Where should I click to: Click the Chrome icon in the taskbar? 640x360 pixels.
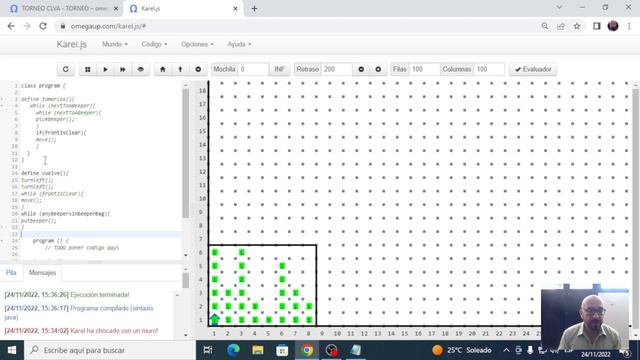(x=307, y=350)
